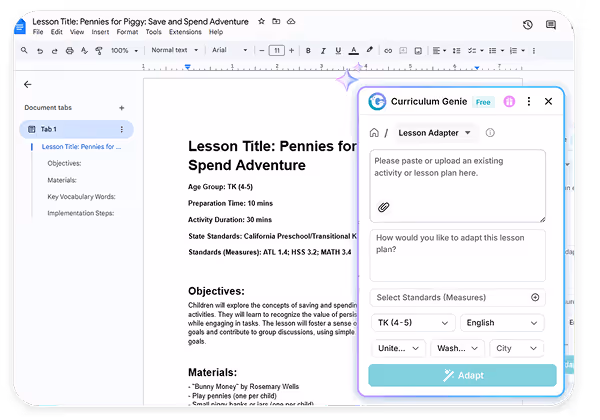The width and height of the screenshot is (600, 420).
Task: Open more toolbar options
Action: 534,50
